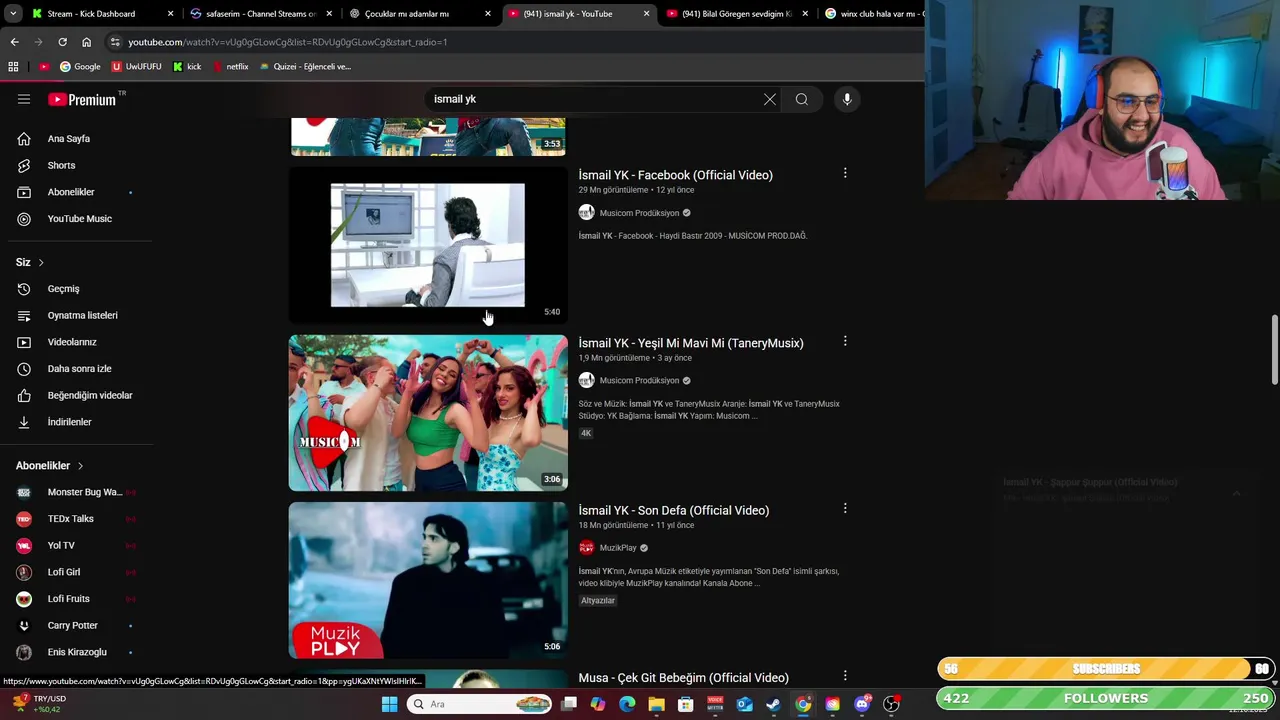
Task: Open more options for Yeşil Mi Mavi Mi
Action: [845, 341]
